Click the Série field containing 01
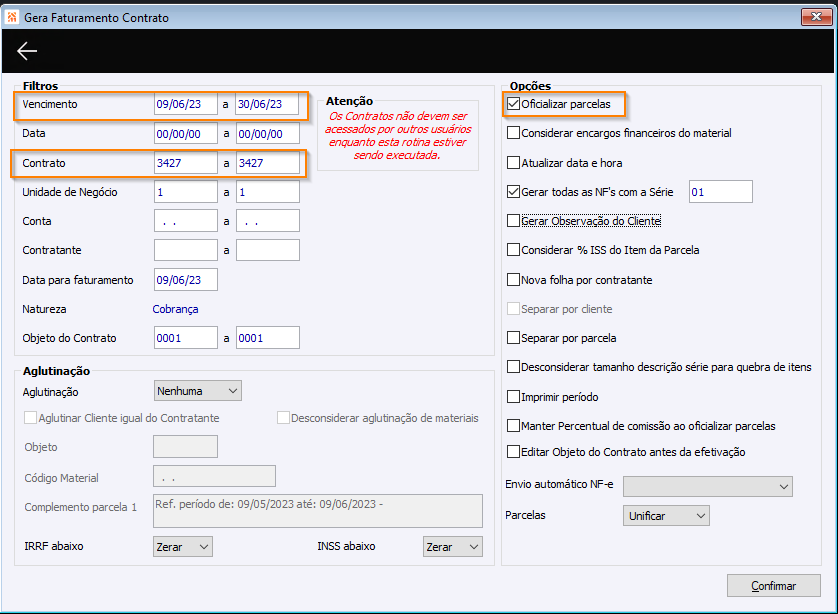838x614 pixels. click(720, 192)
